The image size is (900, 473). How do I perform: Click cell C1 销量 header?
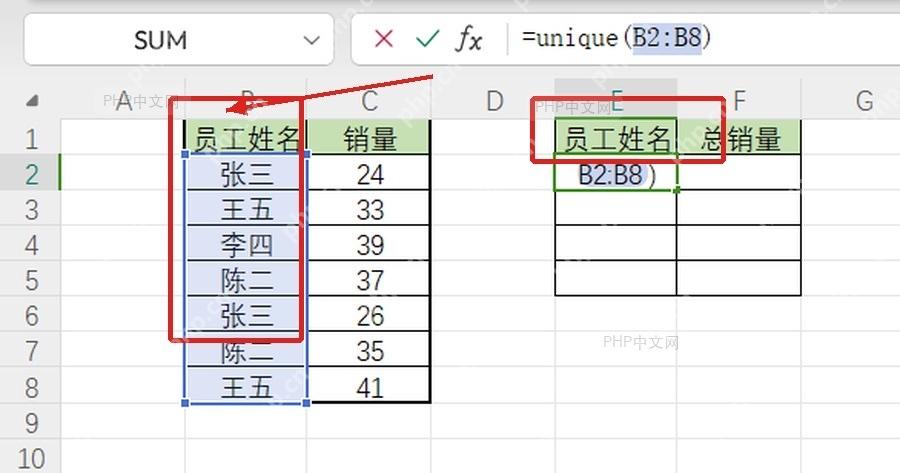(x=369, y=138)
